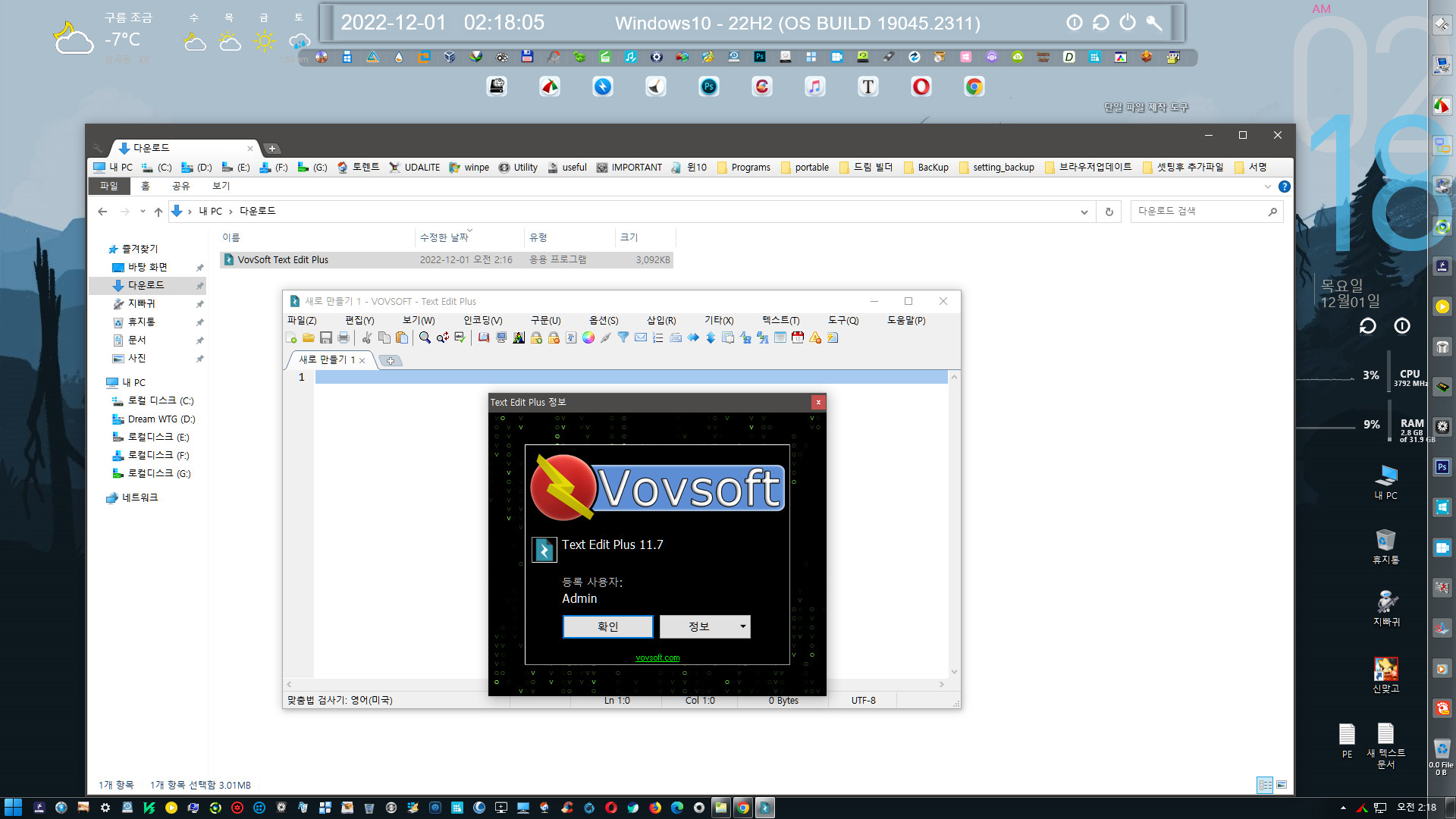This screenshot has width=1456, height=819.
Task: Expand the Explorer ribbon chevron
Action: (1267, 187)
